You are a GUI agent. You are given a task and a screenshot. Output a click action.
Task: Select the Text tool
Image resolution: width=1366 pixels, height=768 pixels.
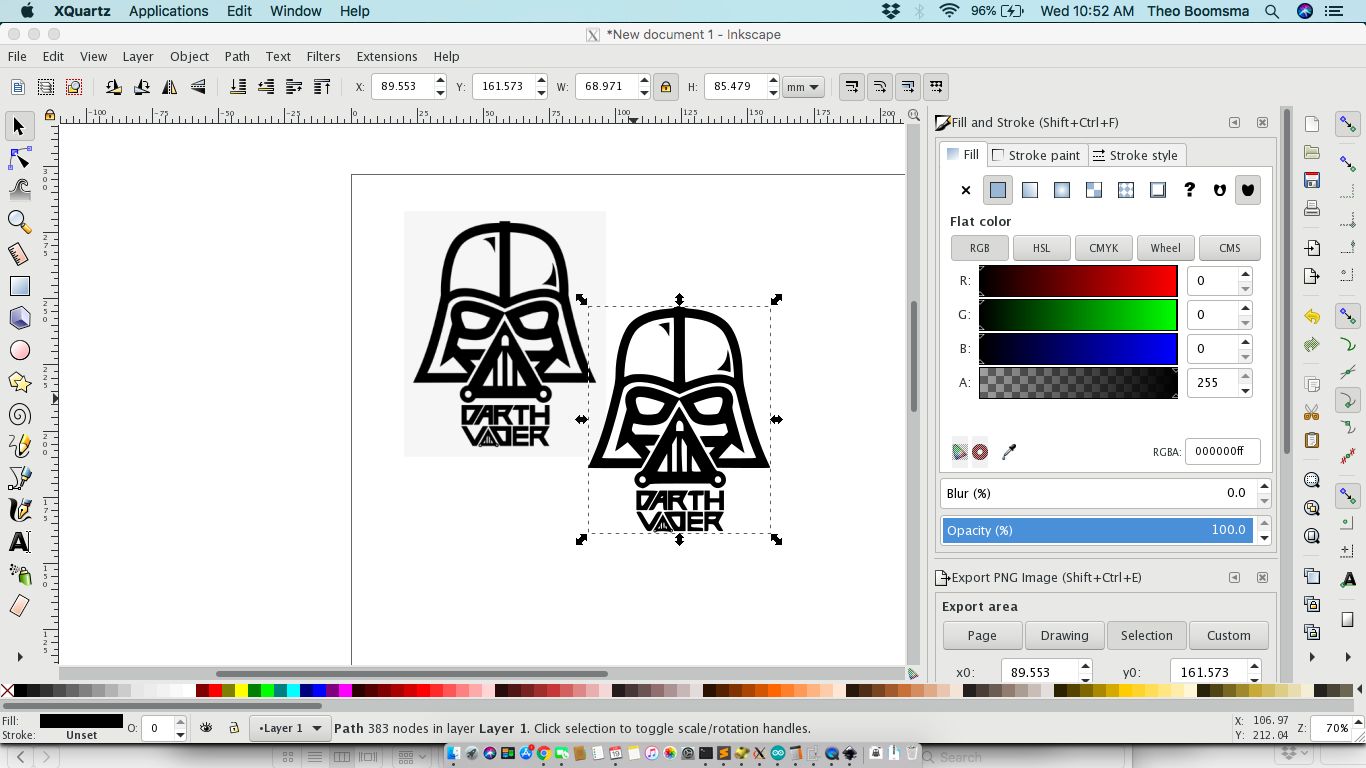[x=19, y=543]
